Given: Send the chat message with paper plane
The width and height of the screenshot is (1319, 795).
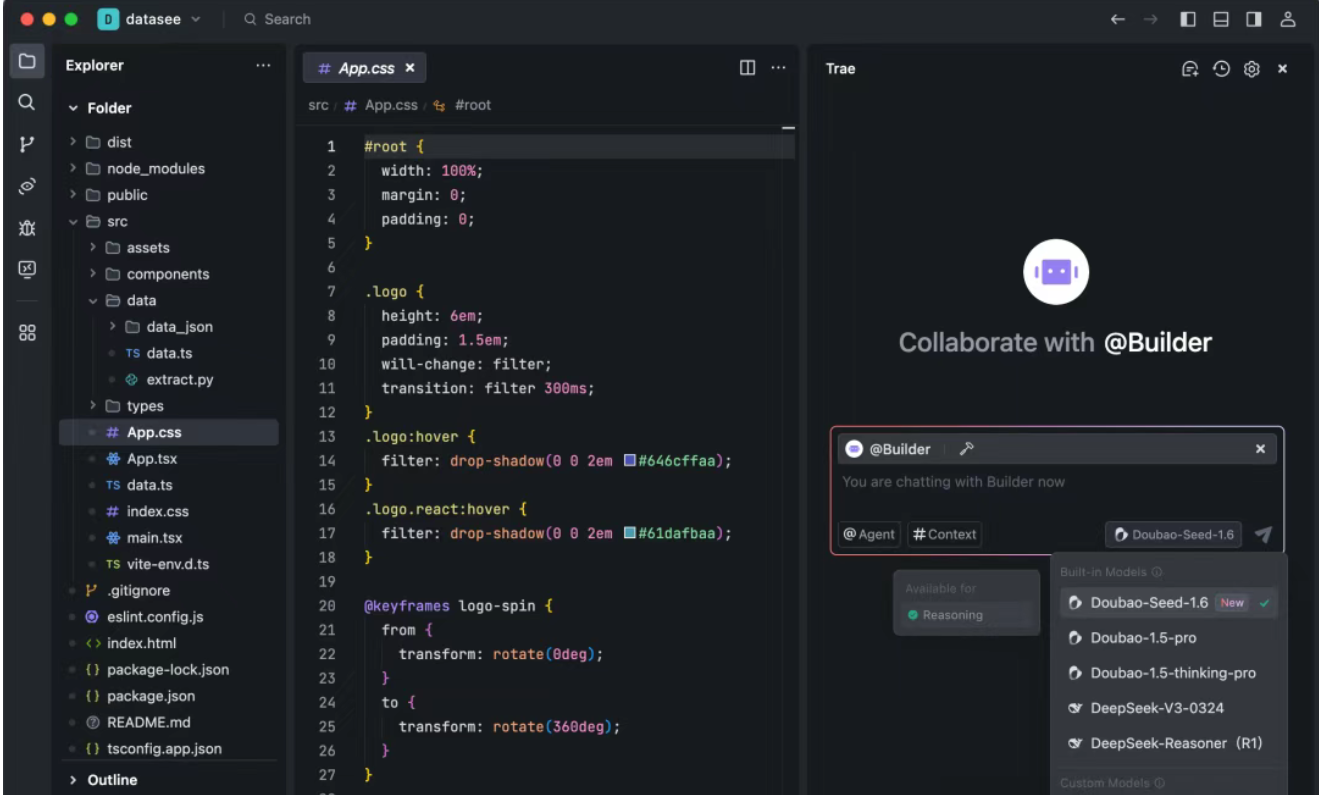Looking at the screenshot, I should (1263, 535).
